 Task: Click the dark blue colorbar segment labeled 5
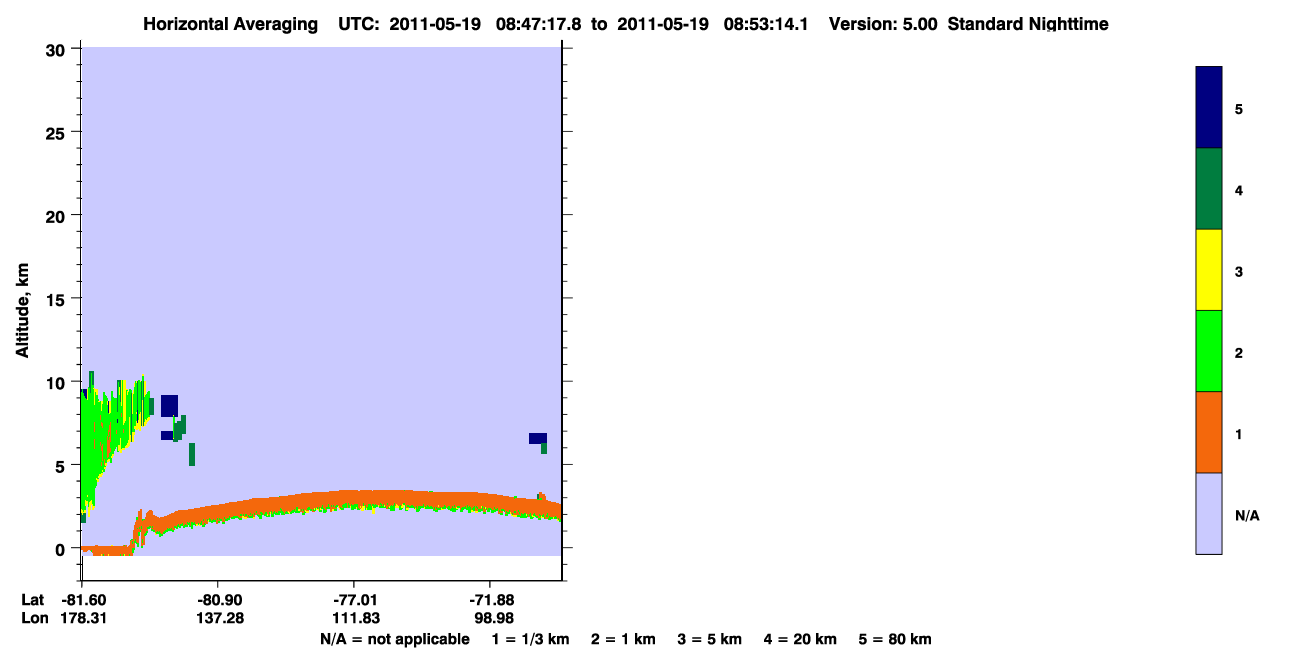pos(1209,108)
